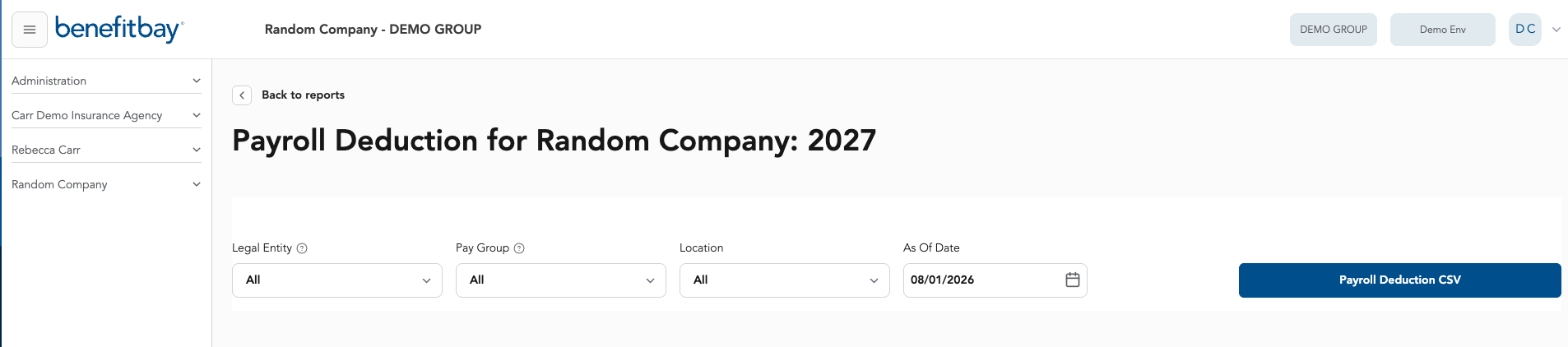Download the Payroll Deduction CSV
1568x347 pixels.
click(x=1400, y=280)
